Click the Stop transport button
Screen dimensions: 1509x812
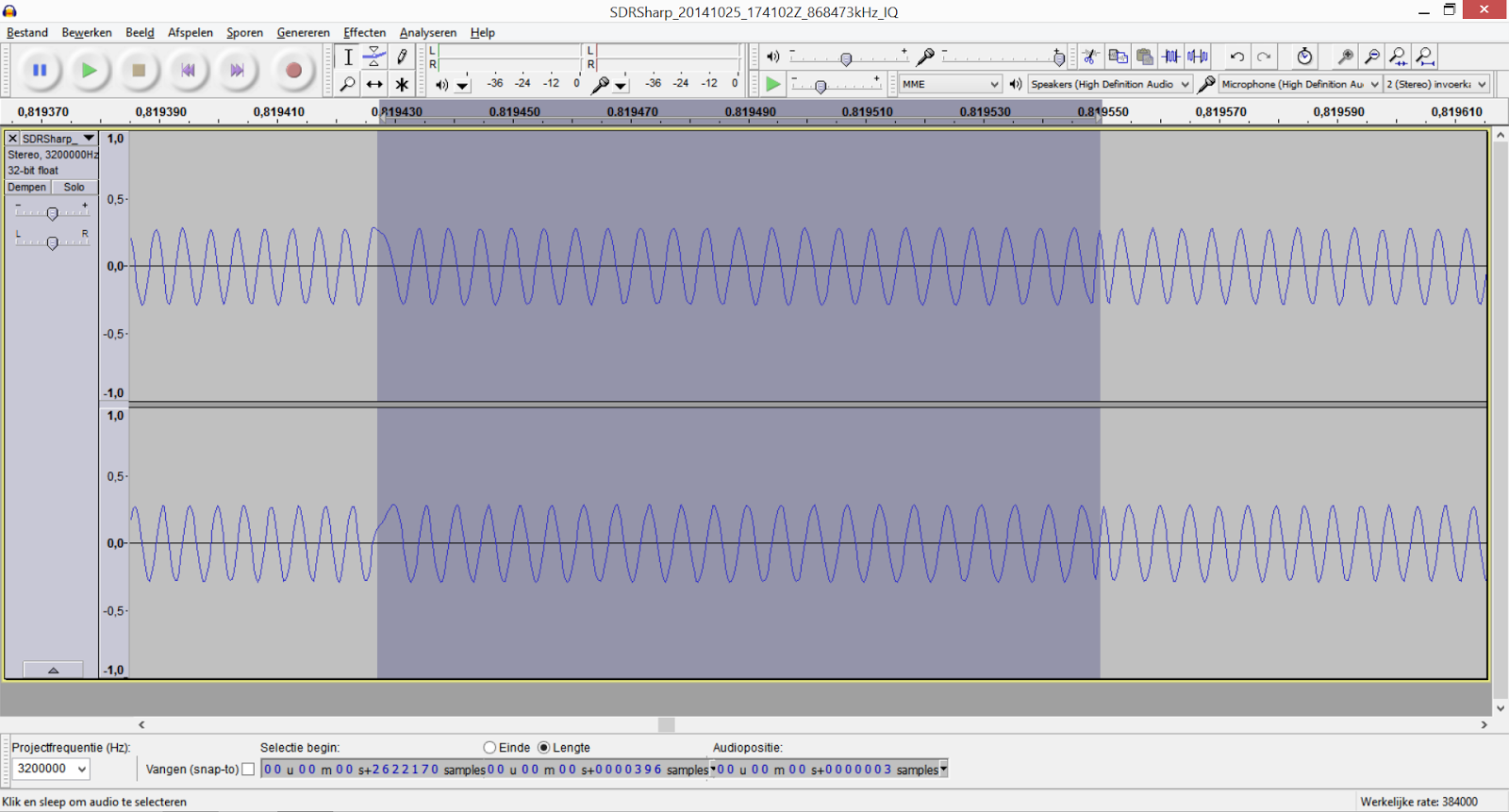click(x=139, y=70)
